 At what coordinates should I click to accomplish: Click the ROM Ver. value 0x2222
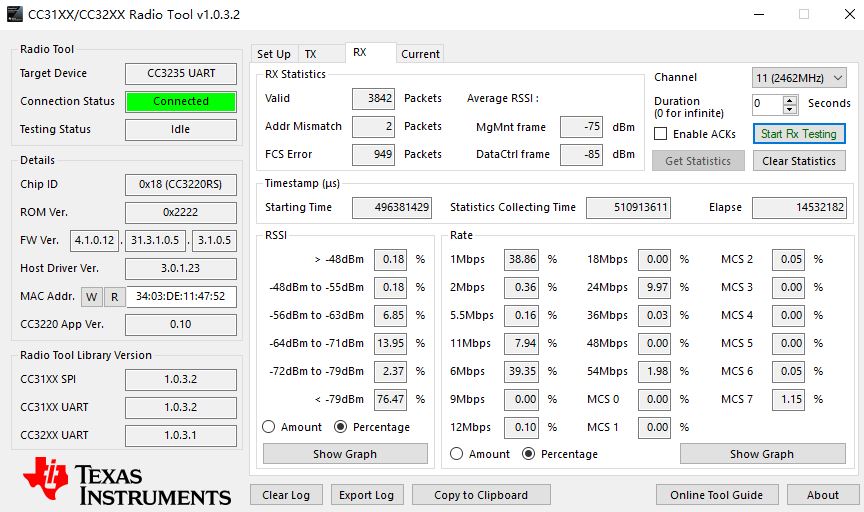point(181,213)
